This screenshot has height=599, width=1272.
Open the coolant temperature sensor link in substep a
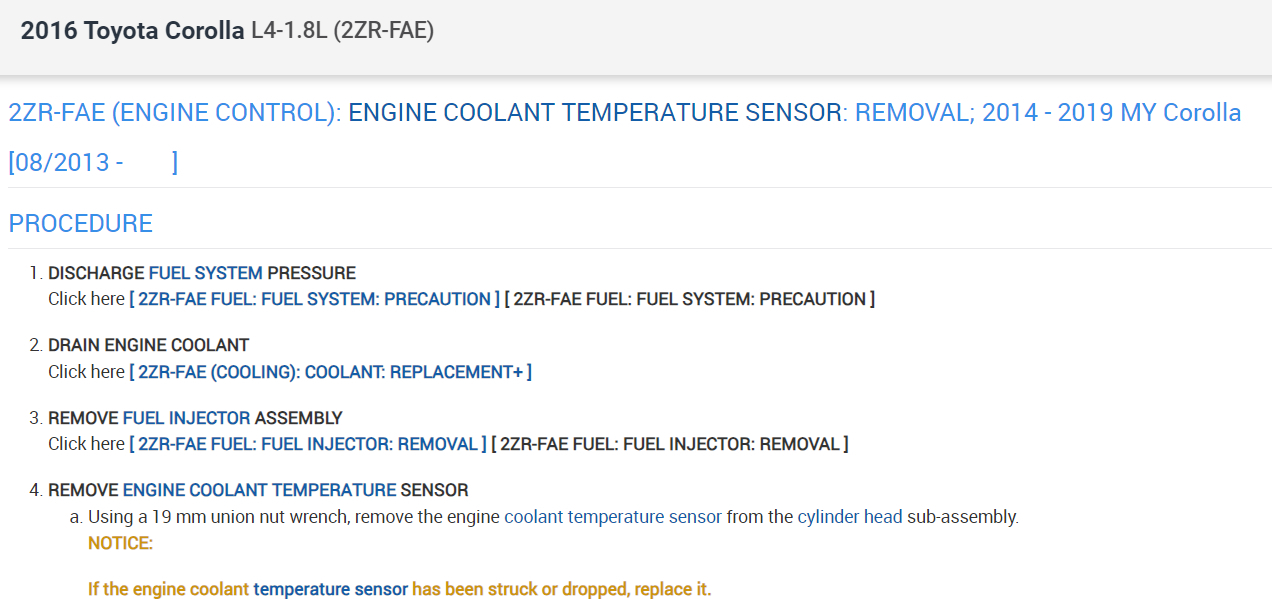612,517
